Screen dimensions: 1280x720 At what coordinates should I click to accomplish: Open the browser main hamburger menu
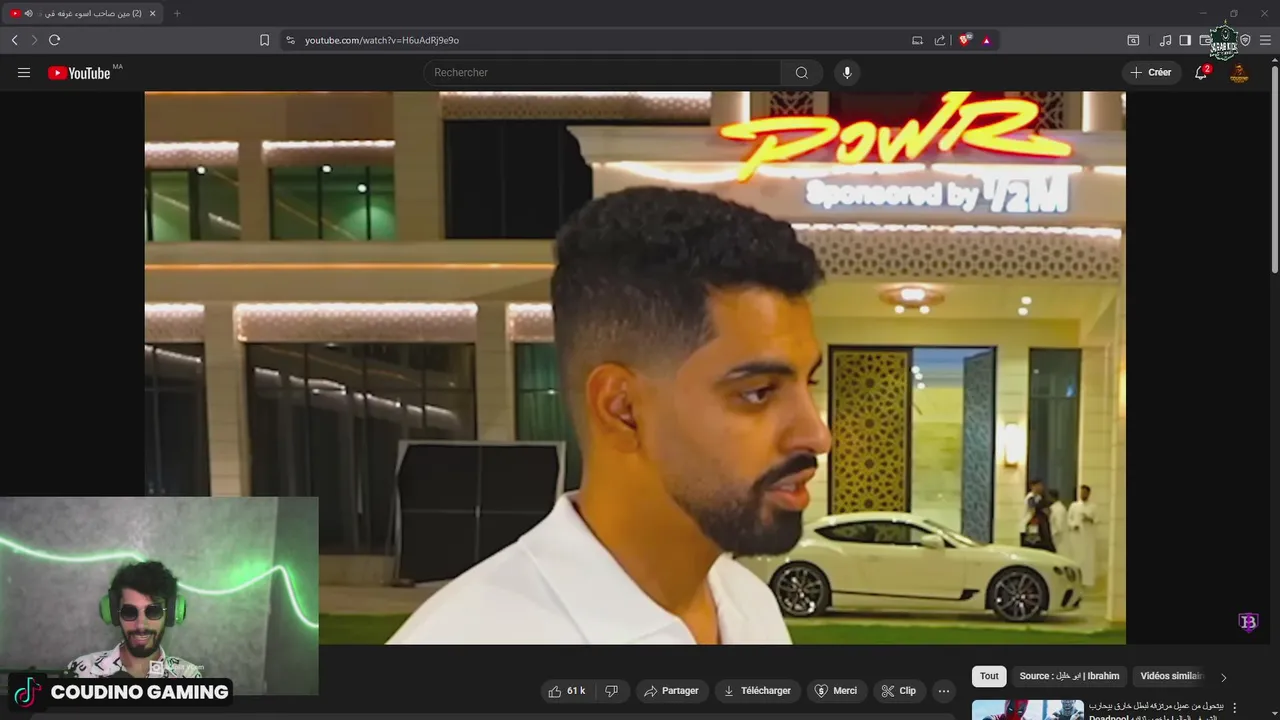[x=1265, y=40]
